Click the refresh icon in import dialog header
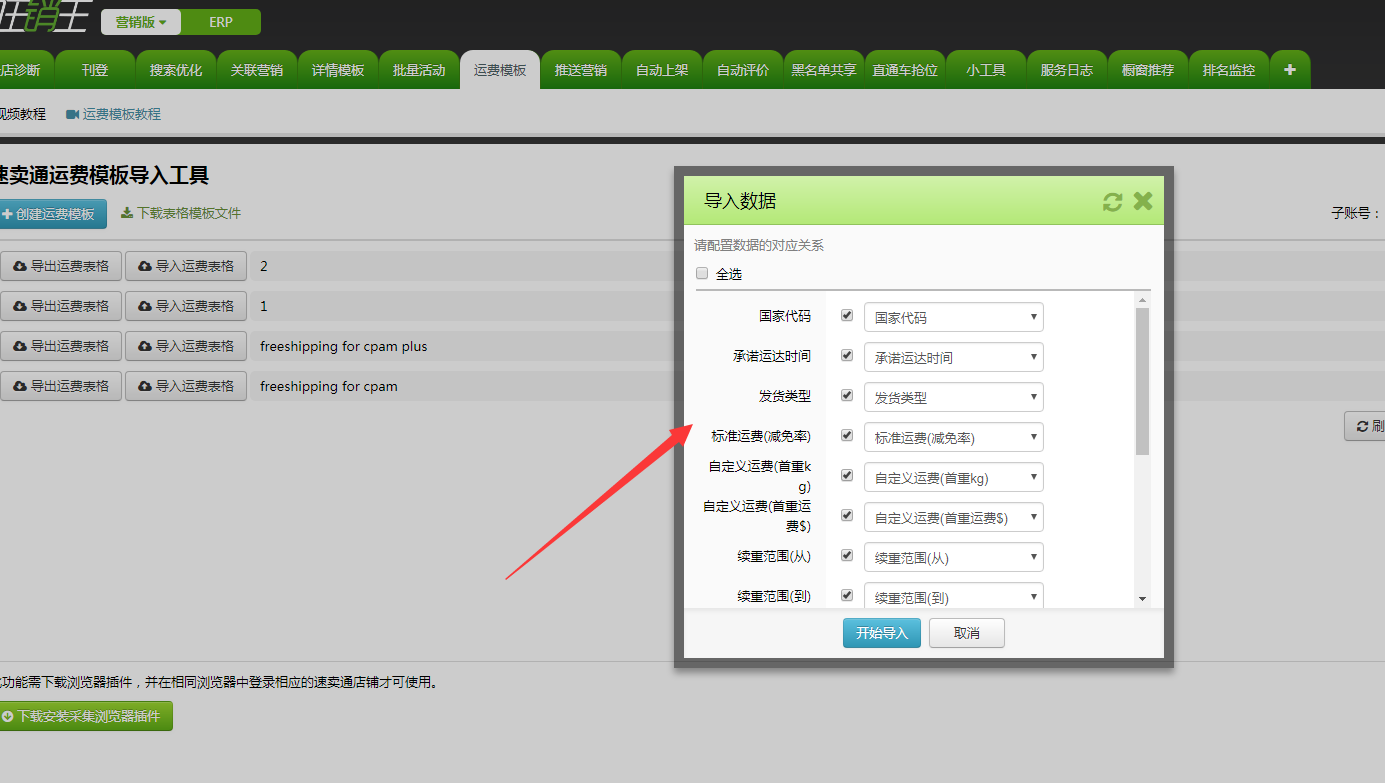Viewport: 1385px width, 783px height. click(1112, 202)
